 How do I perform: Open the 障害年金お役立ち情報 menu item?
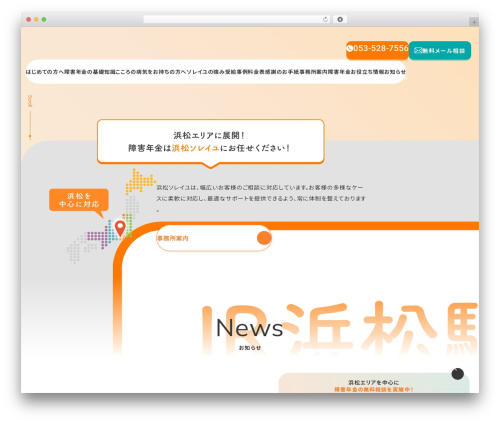point(356,72)
